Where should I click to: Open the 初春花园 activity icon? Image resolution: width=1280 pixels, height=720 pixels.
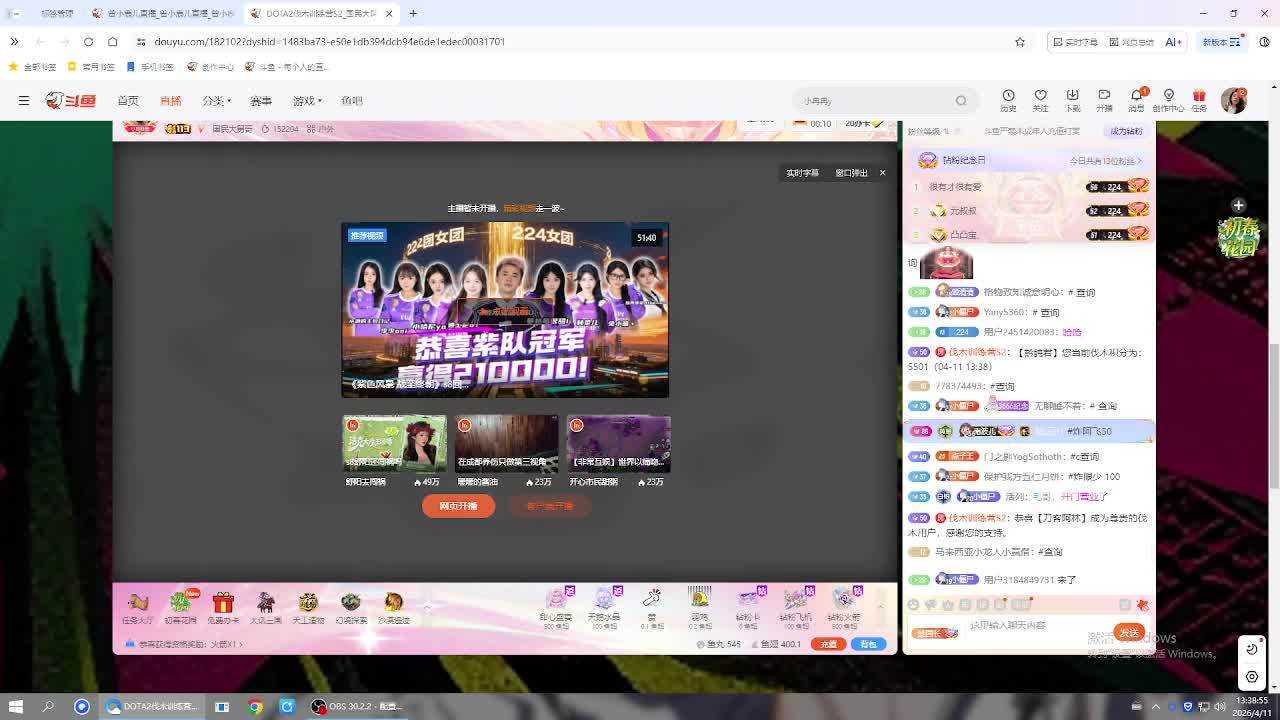[x=181, y=607]
